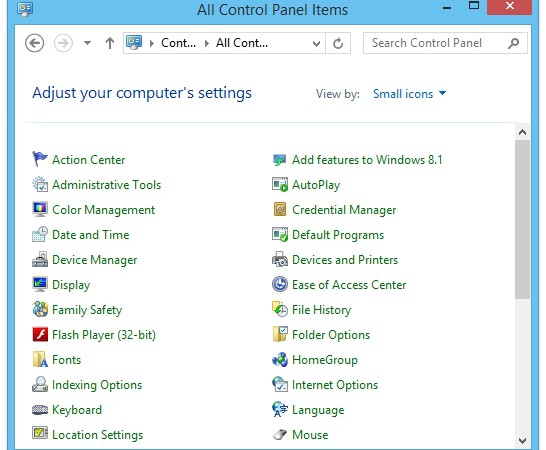The width and height of the screenshot is (546, 450).
Task: Open the Color Management monitor icon
Action: coord(39,209)
